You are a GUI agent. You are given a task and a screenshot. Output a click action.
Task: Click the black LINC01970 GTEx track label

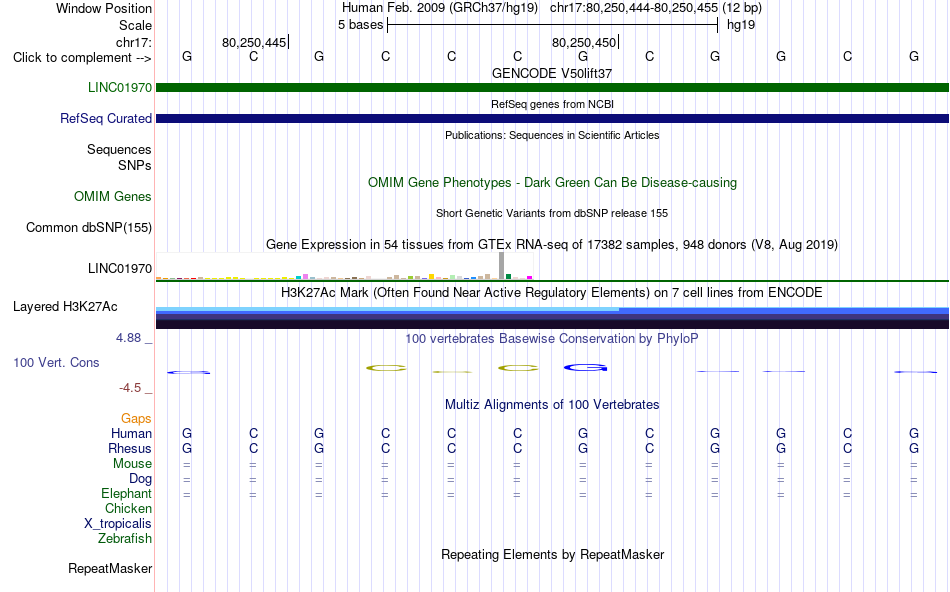click(120, 268)
